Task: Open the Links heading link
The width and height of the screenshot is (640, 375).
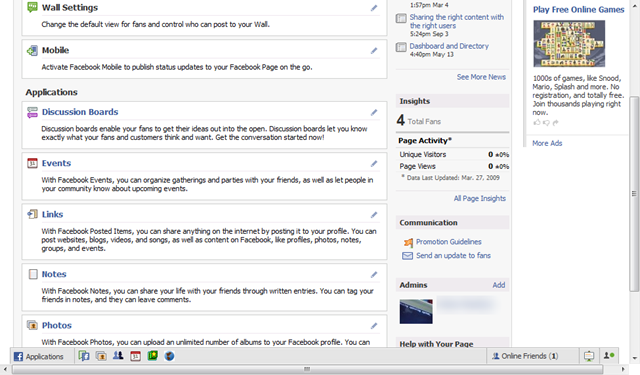Action: tap(52, 214)
